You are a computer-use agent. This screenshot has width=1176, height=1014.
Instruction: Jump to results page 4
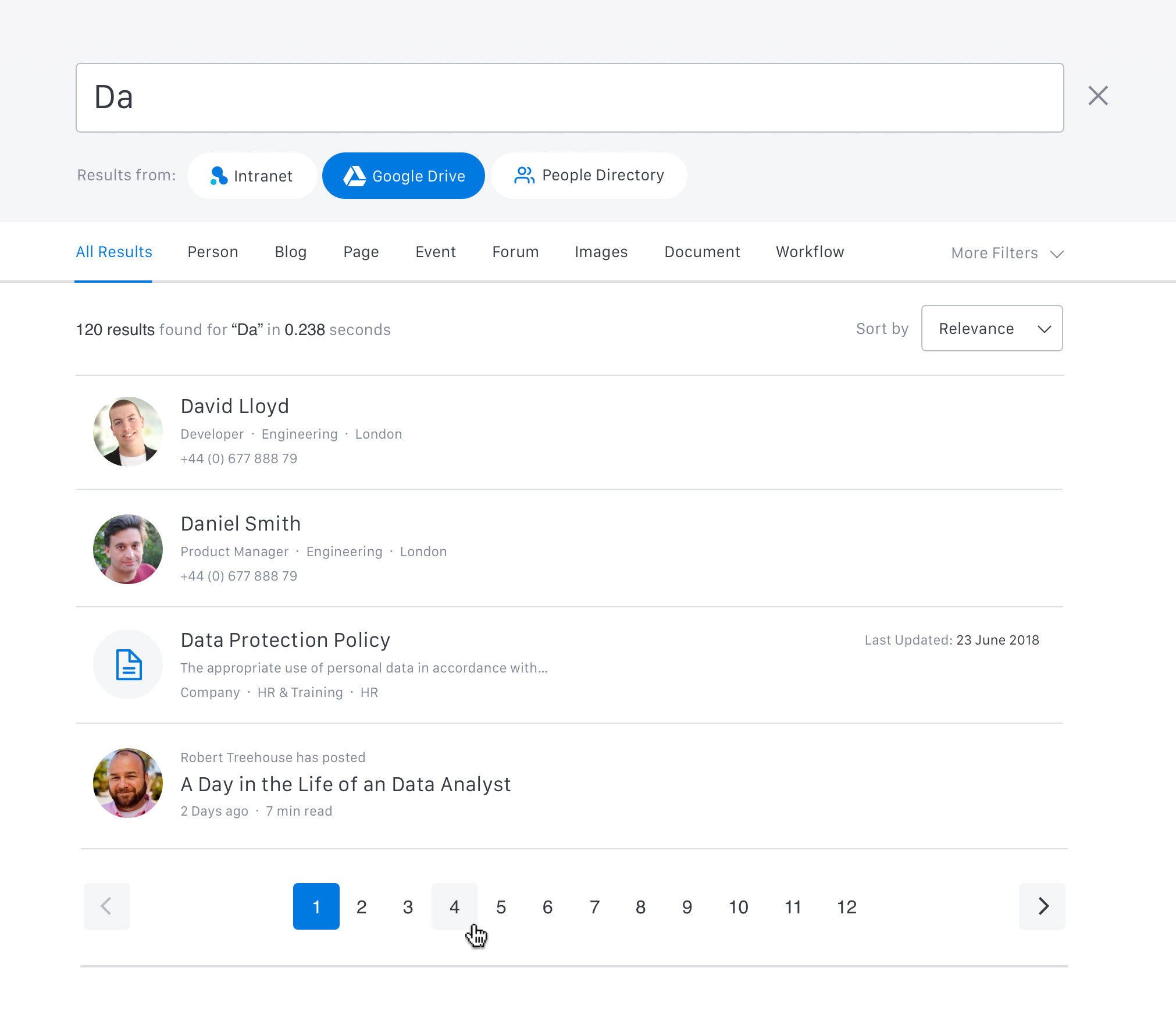454,906
